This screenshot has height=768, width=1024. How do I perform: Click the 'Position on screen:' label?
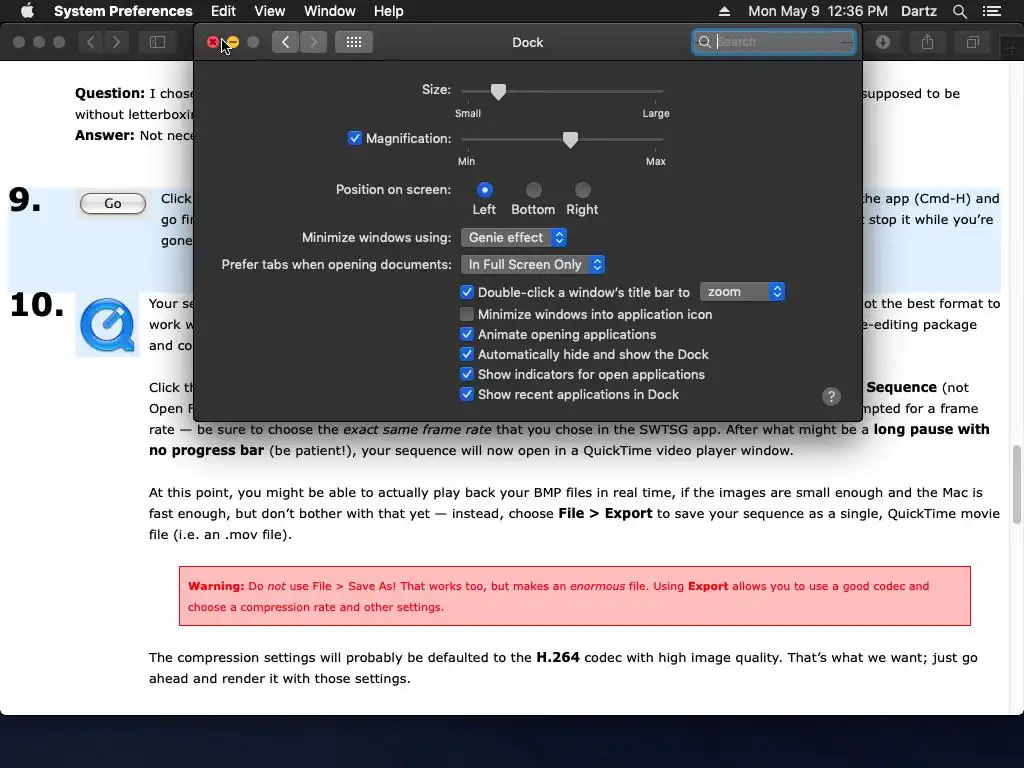[x=393, y=189]
